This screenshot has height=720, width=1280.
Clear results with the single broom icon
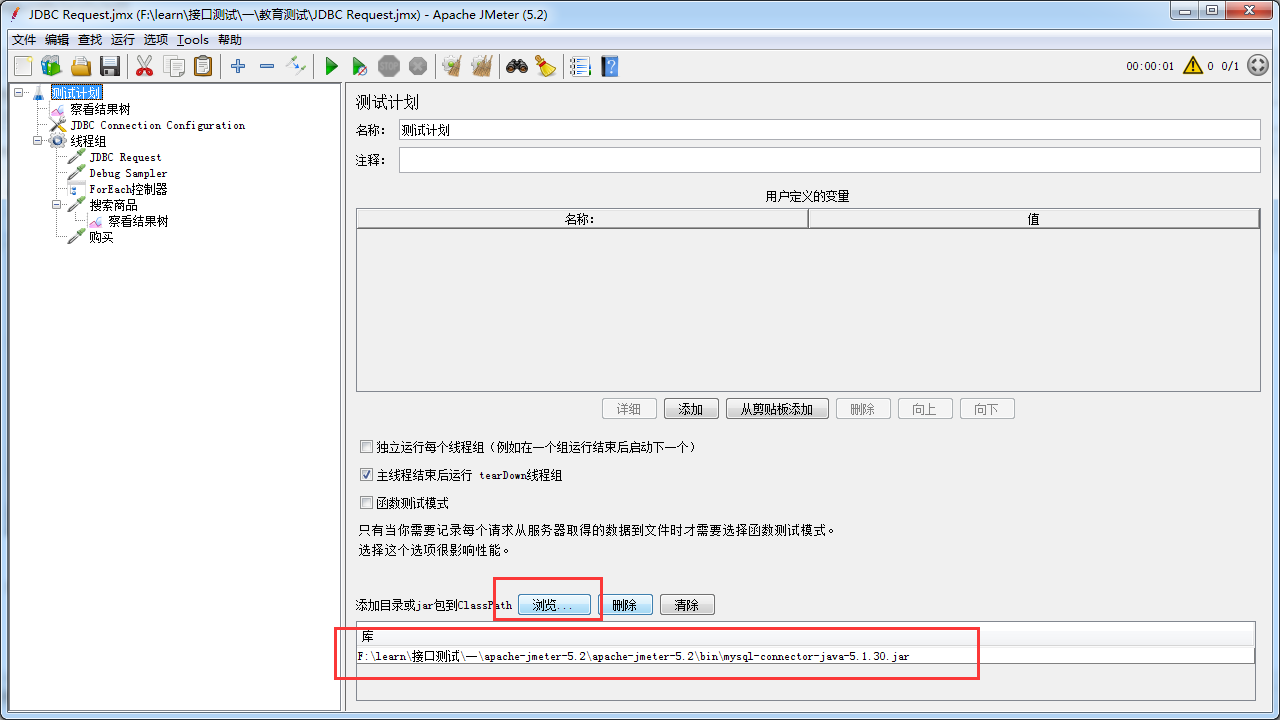click(452, 66)
